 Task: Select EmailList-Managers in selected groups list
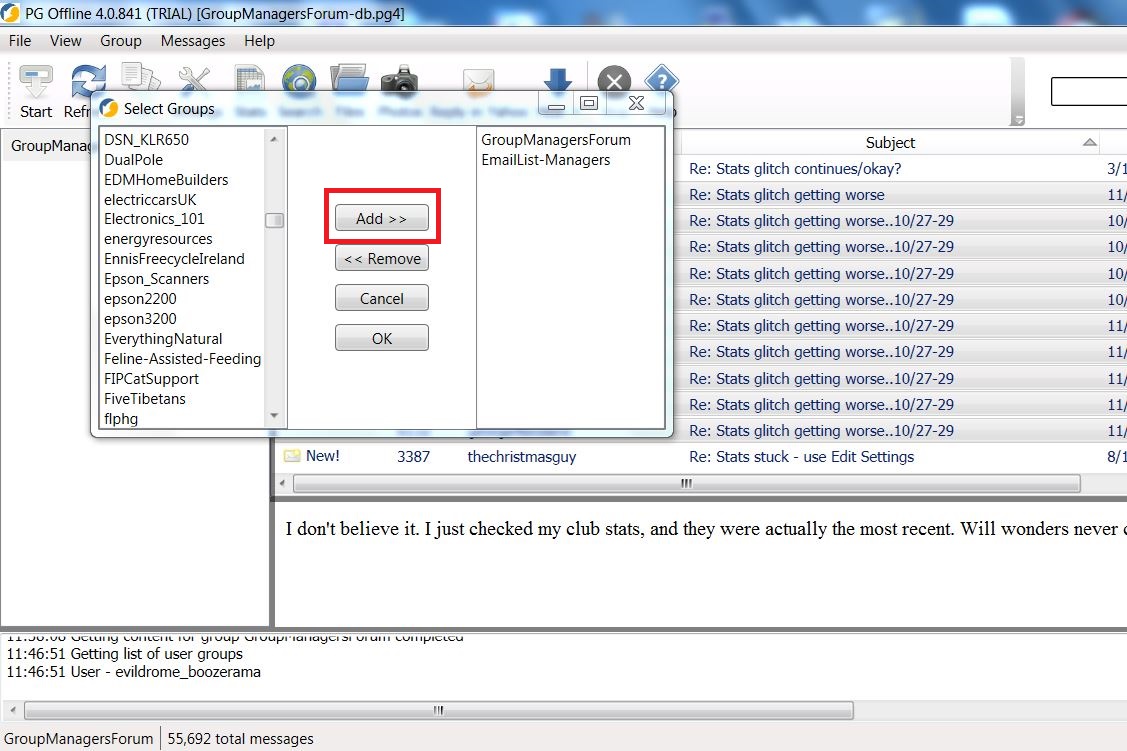(546, 160)
